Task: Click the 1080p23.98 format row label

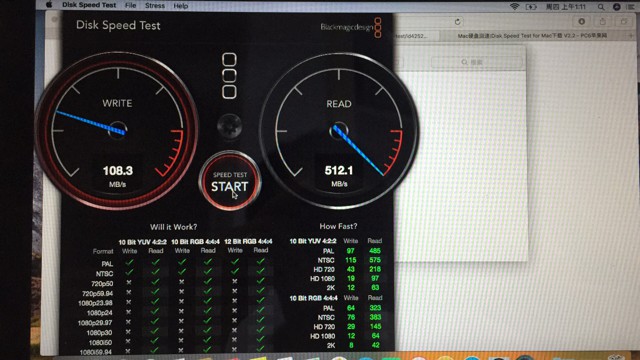Action: (x=96, y=303)
